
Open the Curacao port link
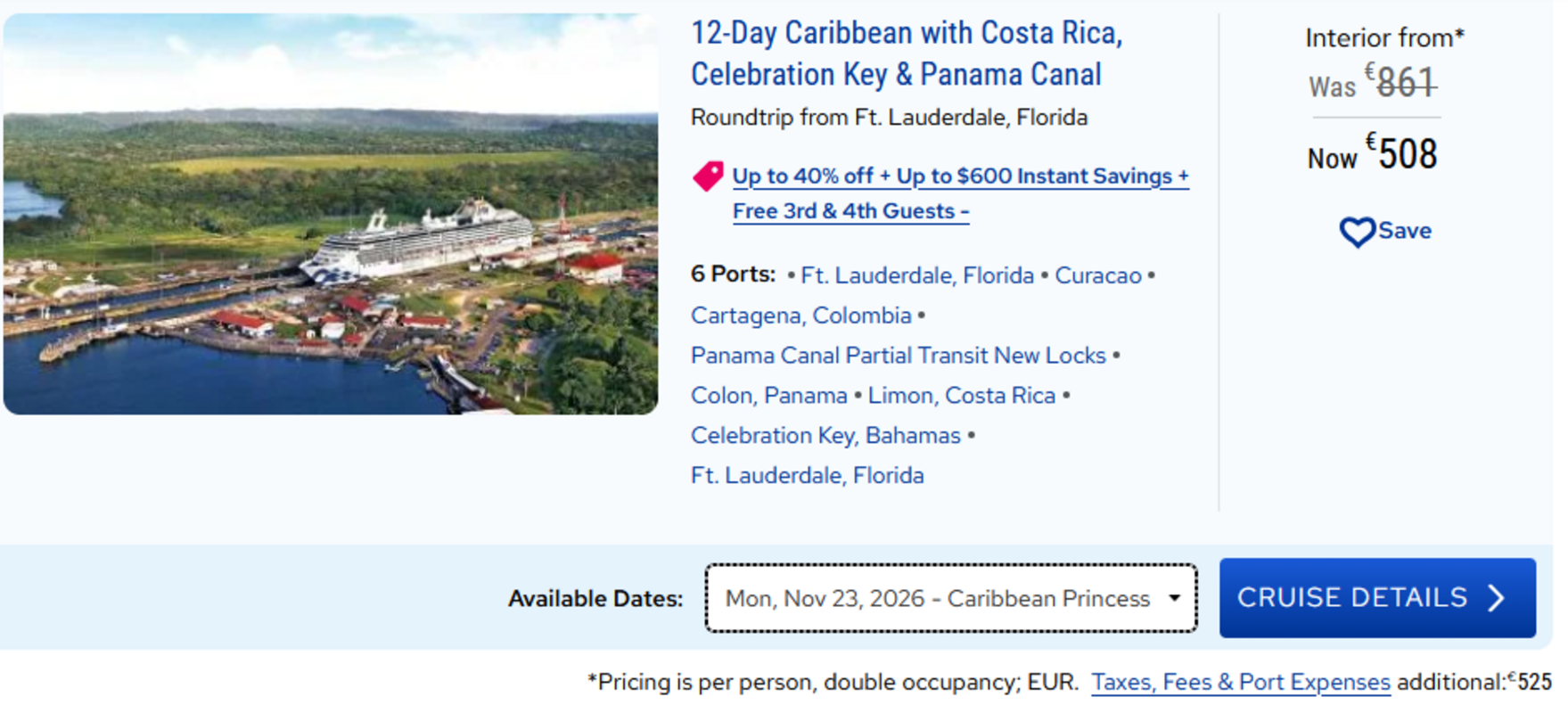[1097, 275]
